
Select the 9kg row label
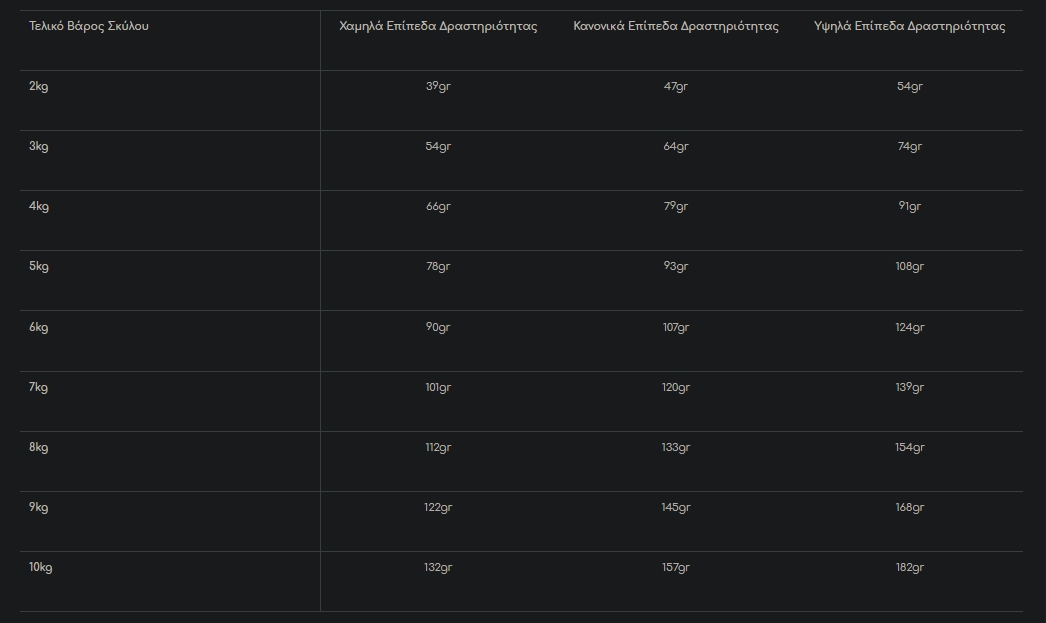pyautogui.click(x=39, y=508)
